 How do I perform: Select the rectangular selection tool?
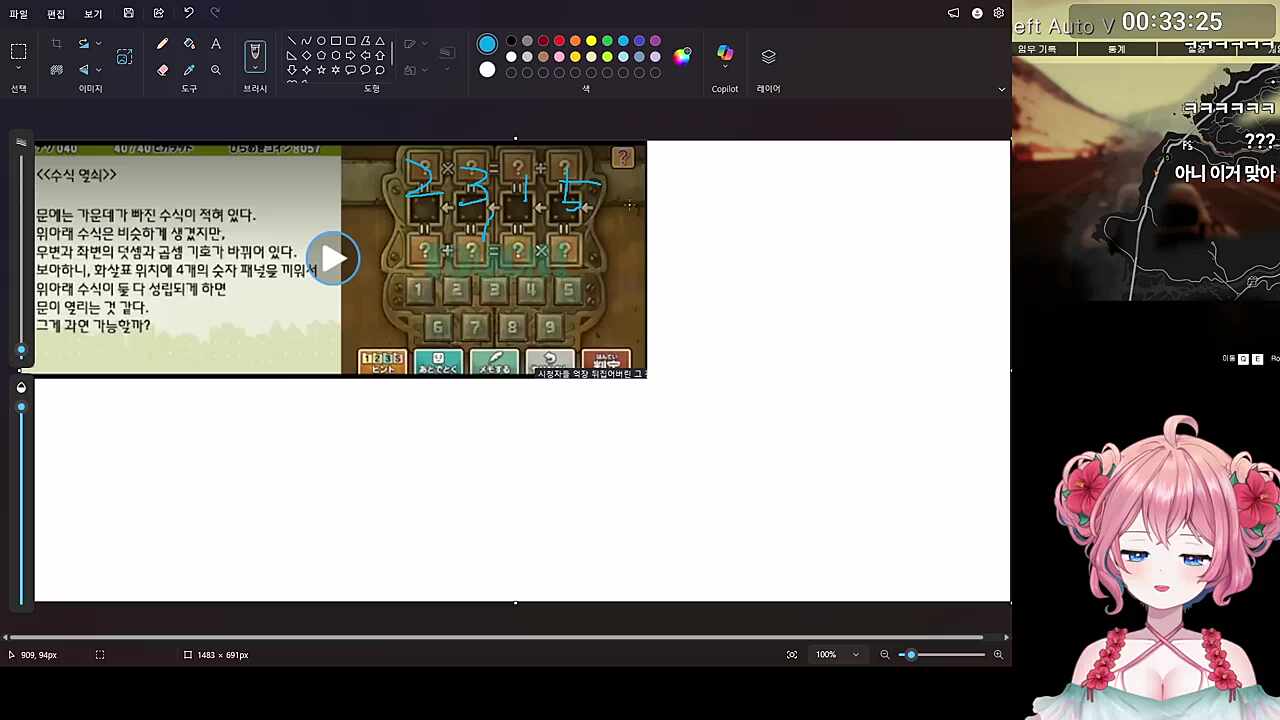(19, 52)
